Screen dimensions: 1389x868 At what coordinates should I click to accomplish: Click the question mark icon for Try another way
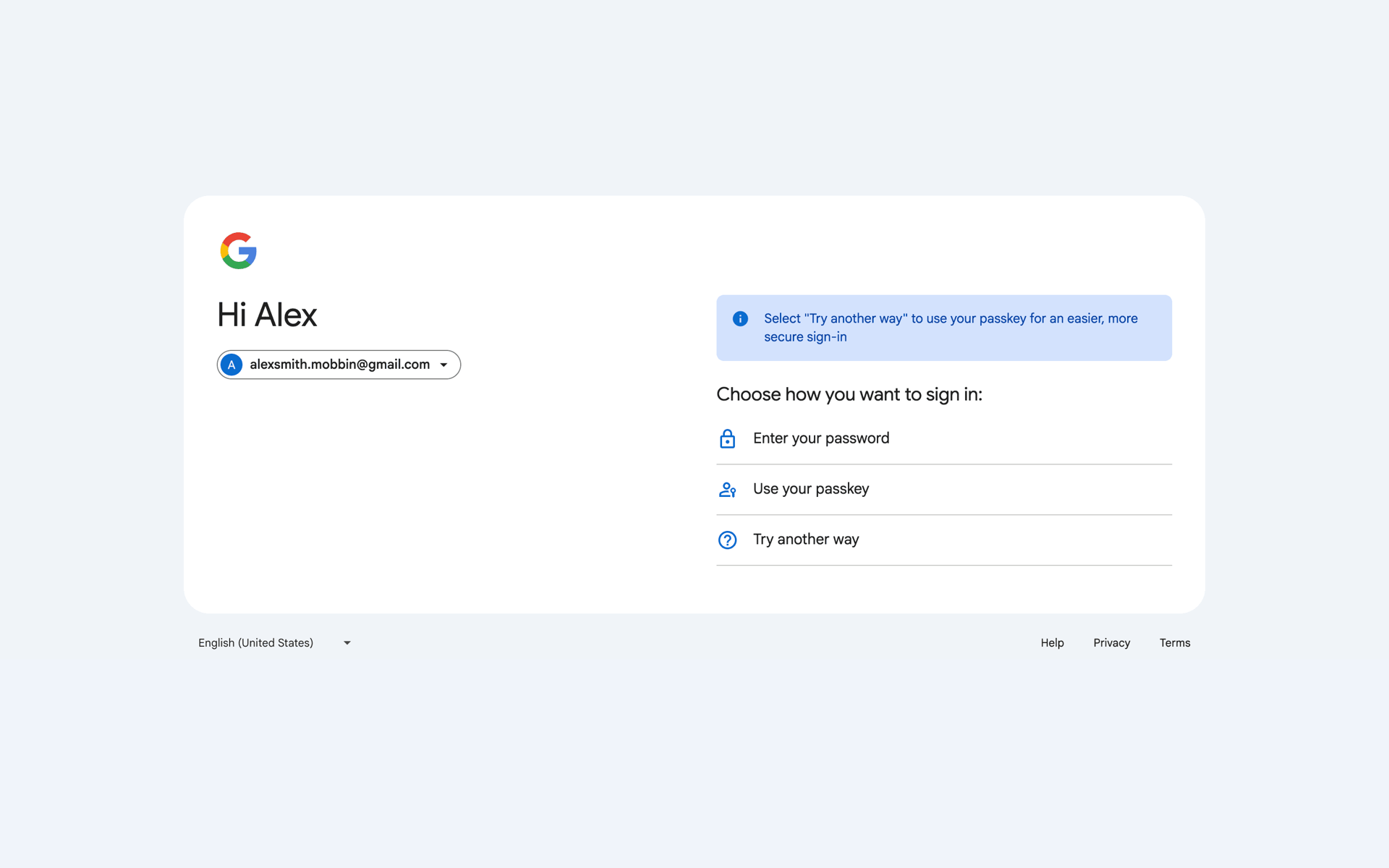pyautogui.click(x=727, y=540)
